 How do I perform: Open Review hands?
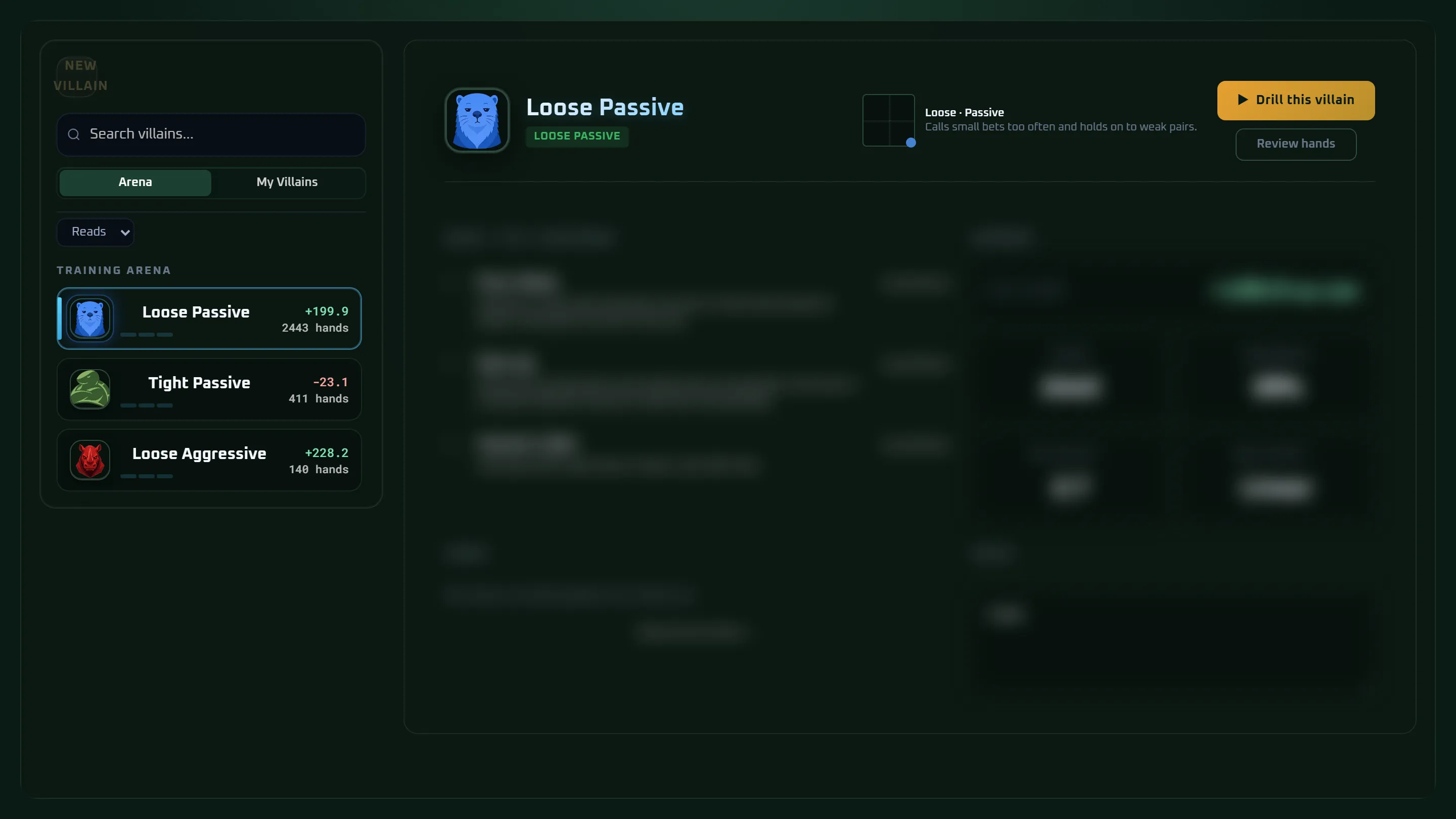coord(1296,144)
